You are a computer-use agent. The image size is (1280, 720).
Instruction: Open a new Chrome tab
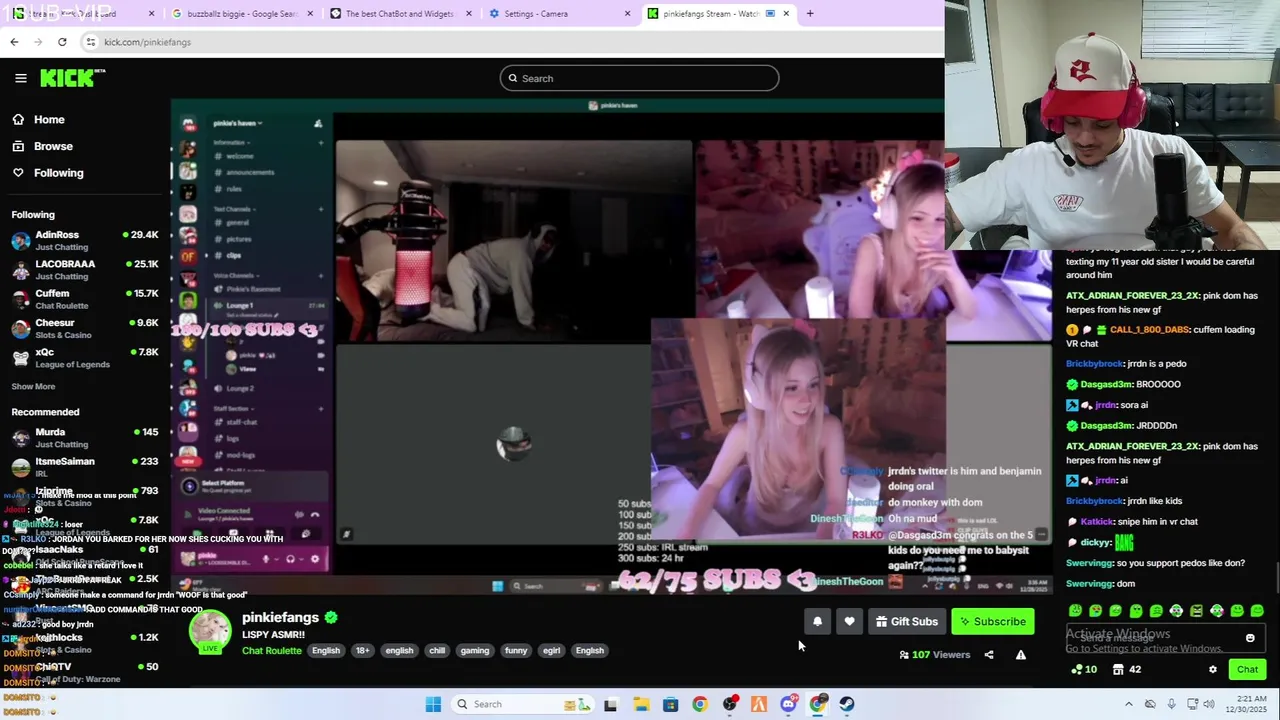[810, 14]
